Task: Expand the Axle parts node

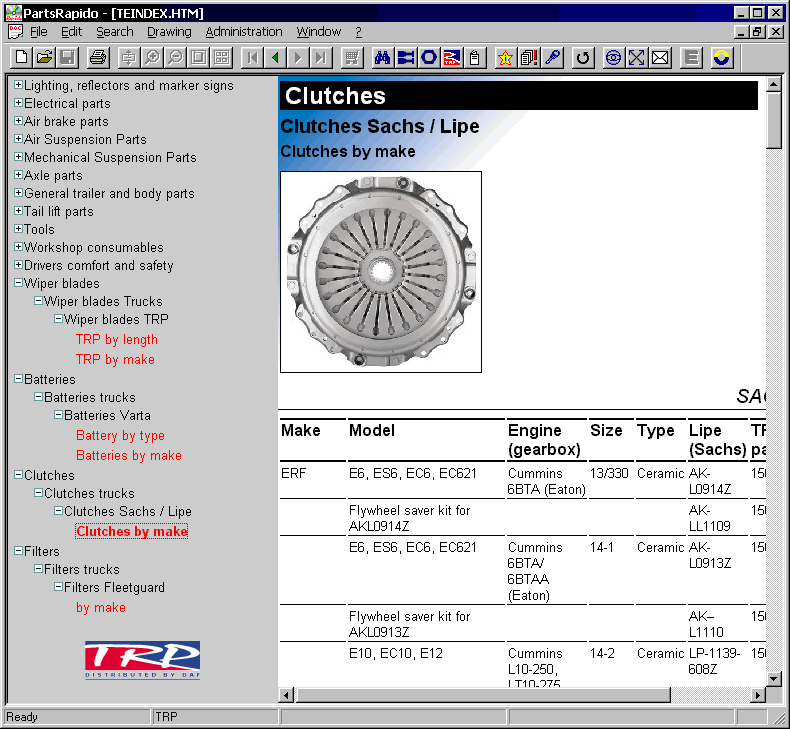Action: (18, 175)
